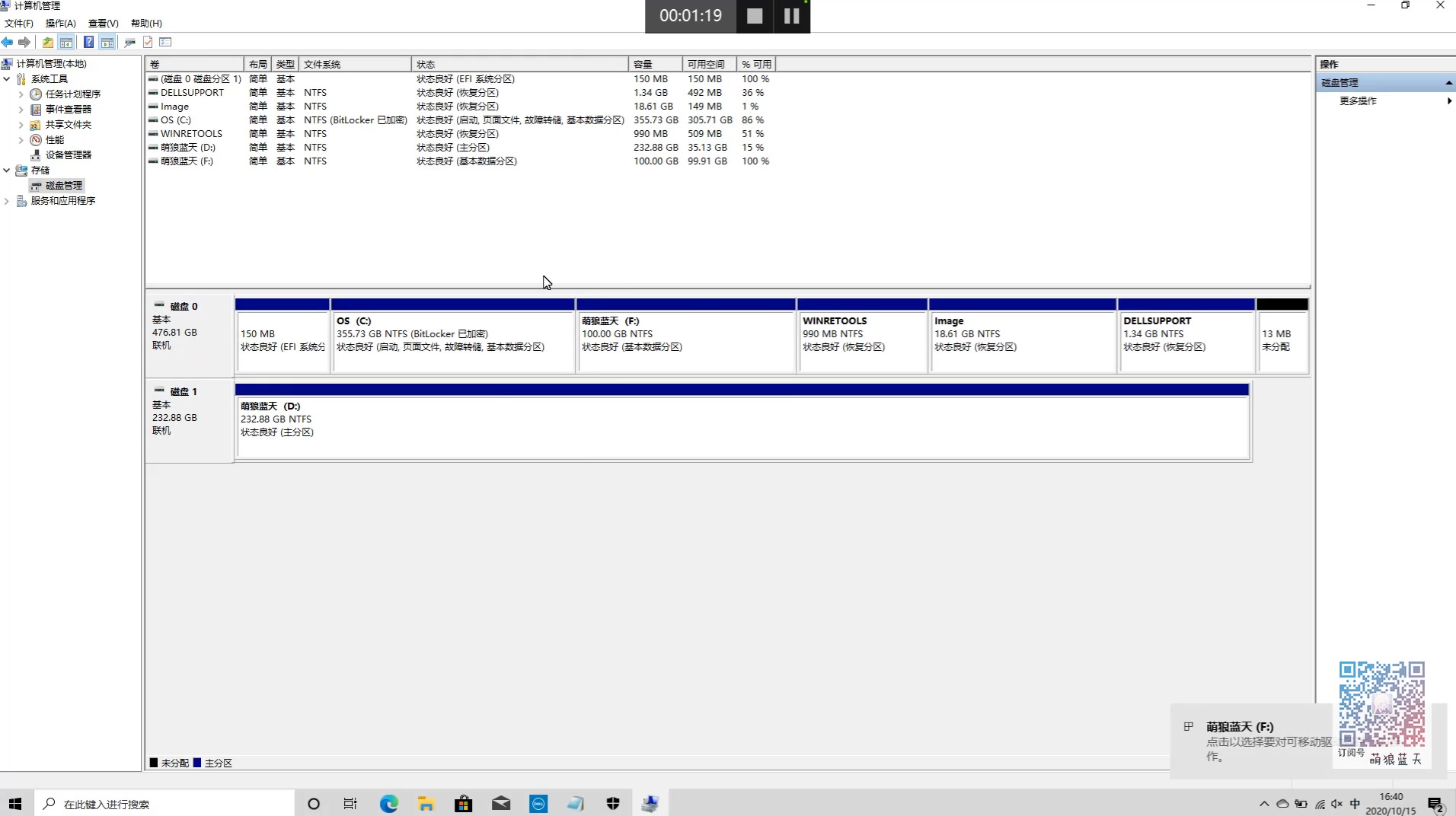Screen dimensions: 1456x816
Task: Click the blue Back arrow in toolbar
Action: click(8, 43)
